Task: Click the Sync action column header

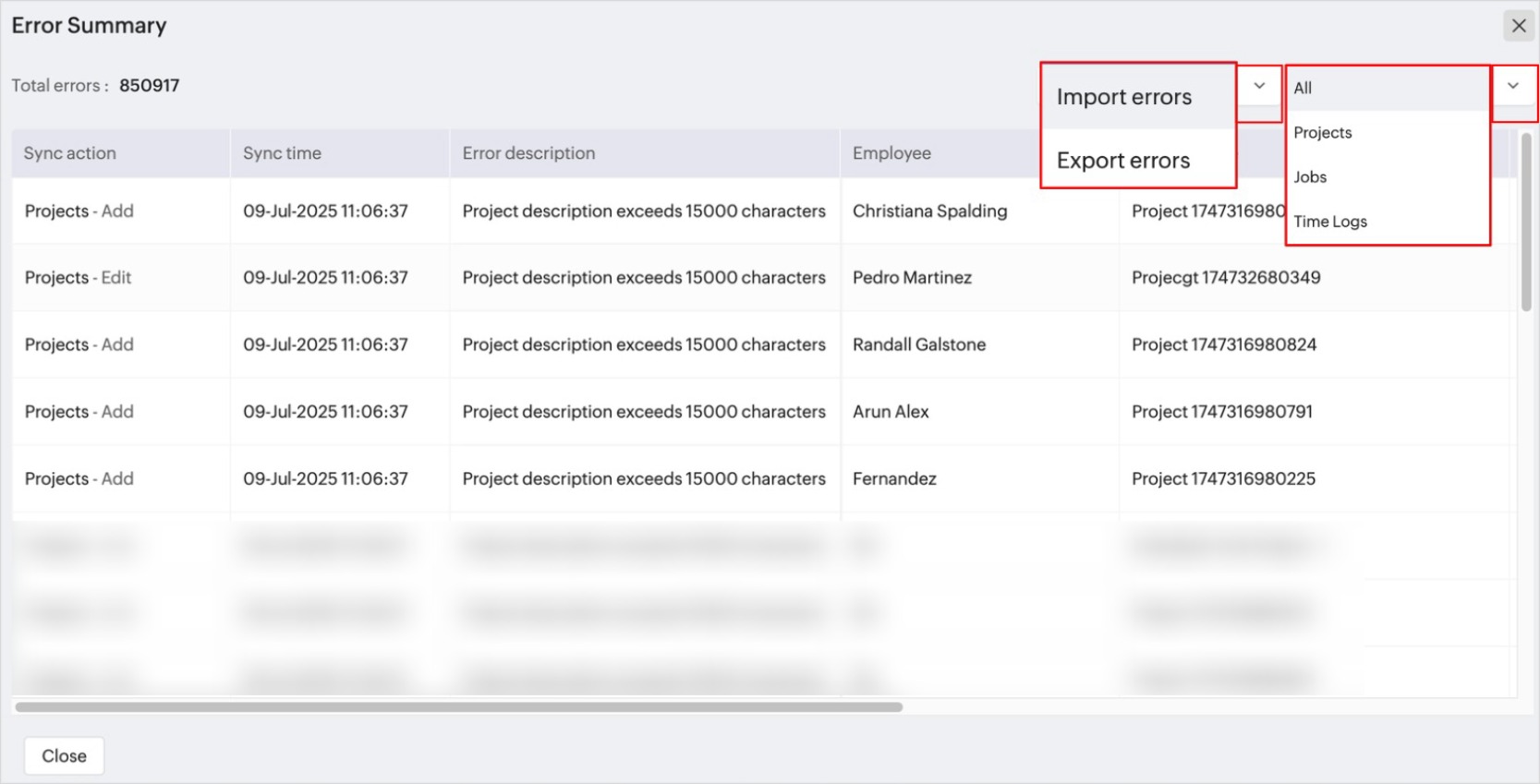Action: (x=70, y=153)
